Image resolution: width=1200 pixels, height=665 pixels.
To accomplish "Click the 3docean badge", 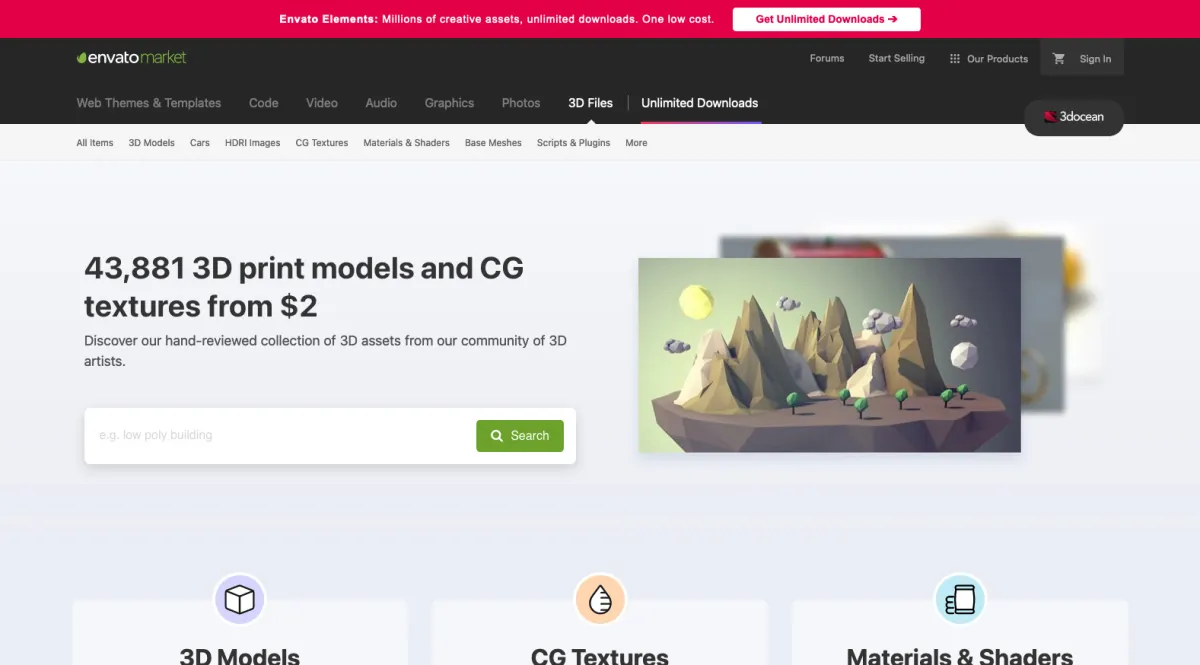I will (x=1074, y=117).
